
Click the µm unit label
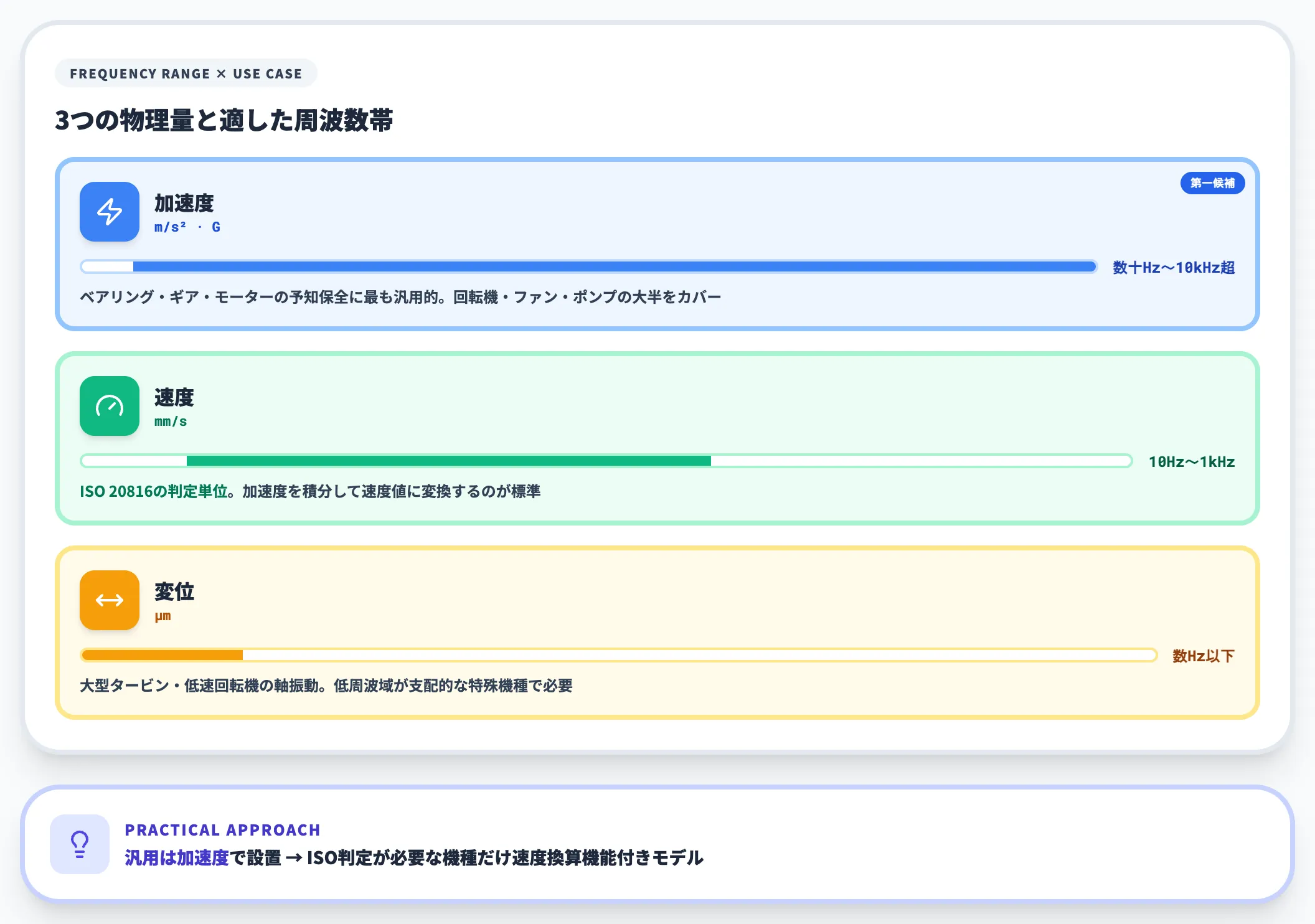pos(163,616)
